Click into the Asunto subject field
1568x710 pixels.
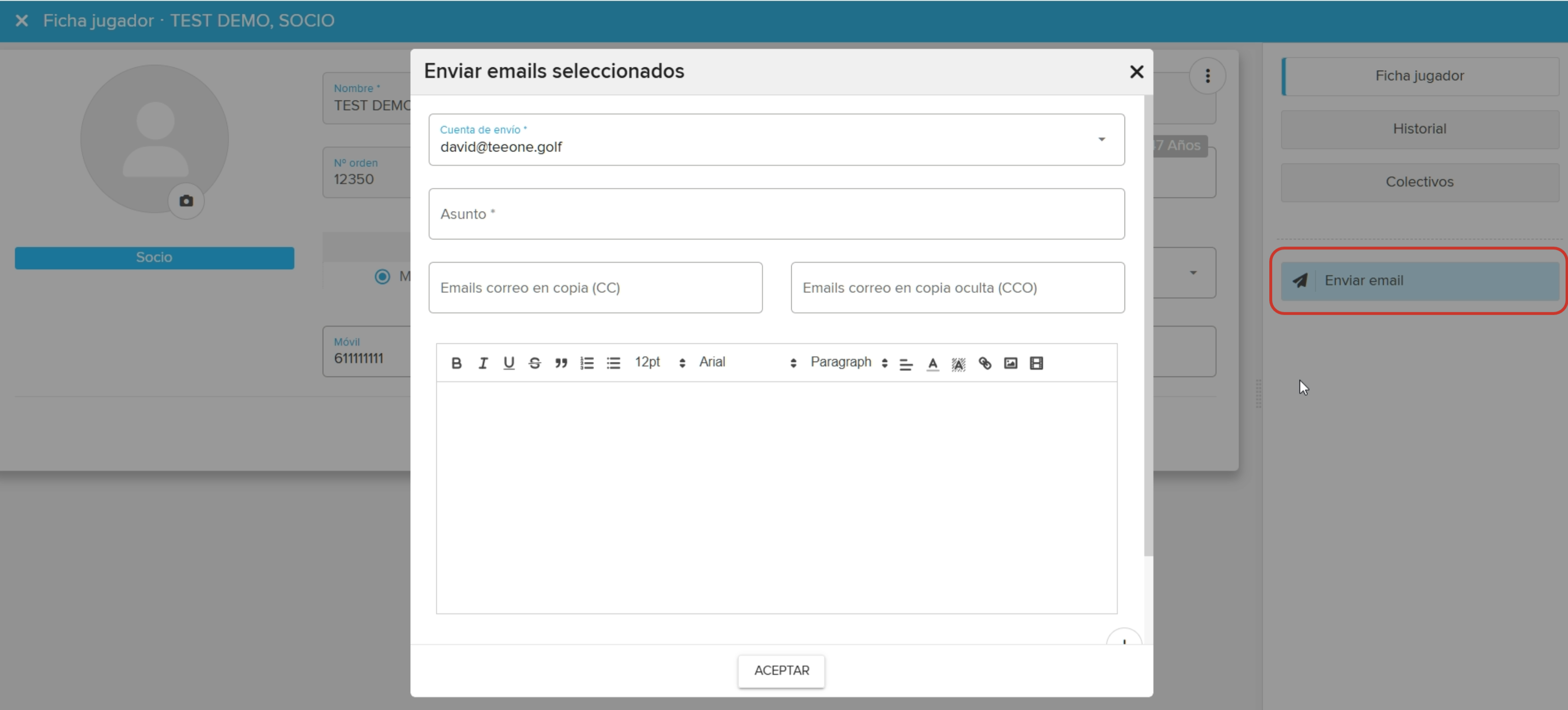click(777, 213)
